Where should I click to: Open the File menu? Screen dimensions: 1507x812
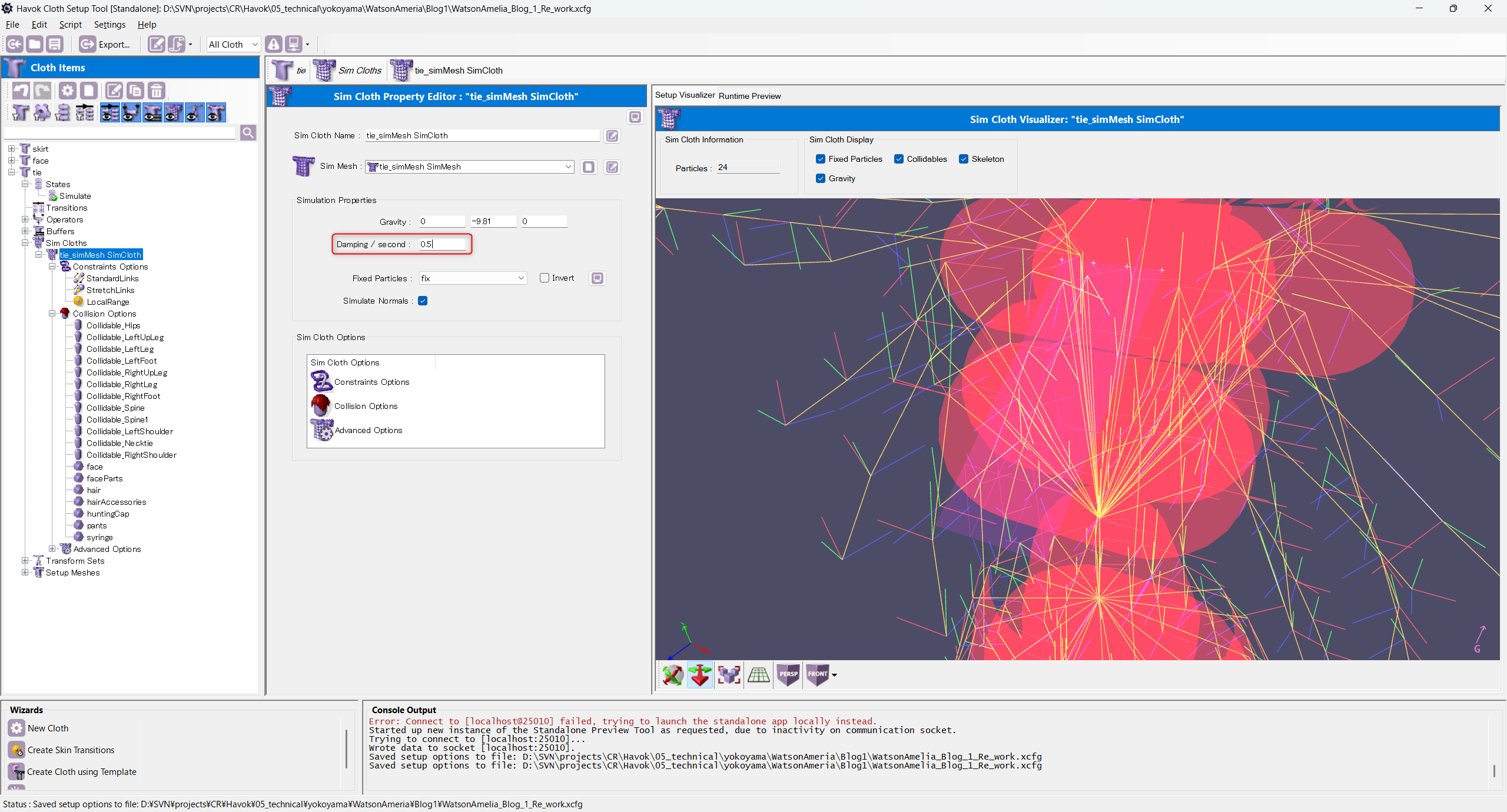[x=12, y=25]
